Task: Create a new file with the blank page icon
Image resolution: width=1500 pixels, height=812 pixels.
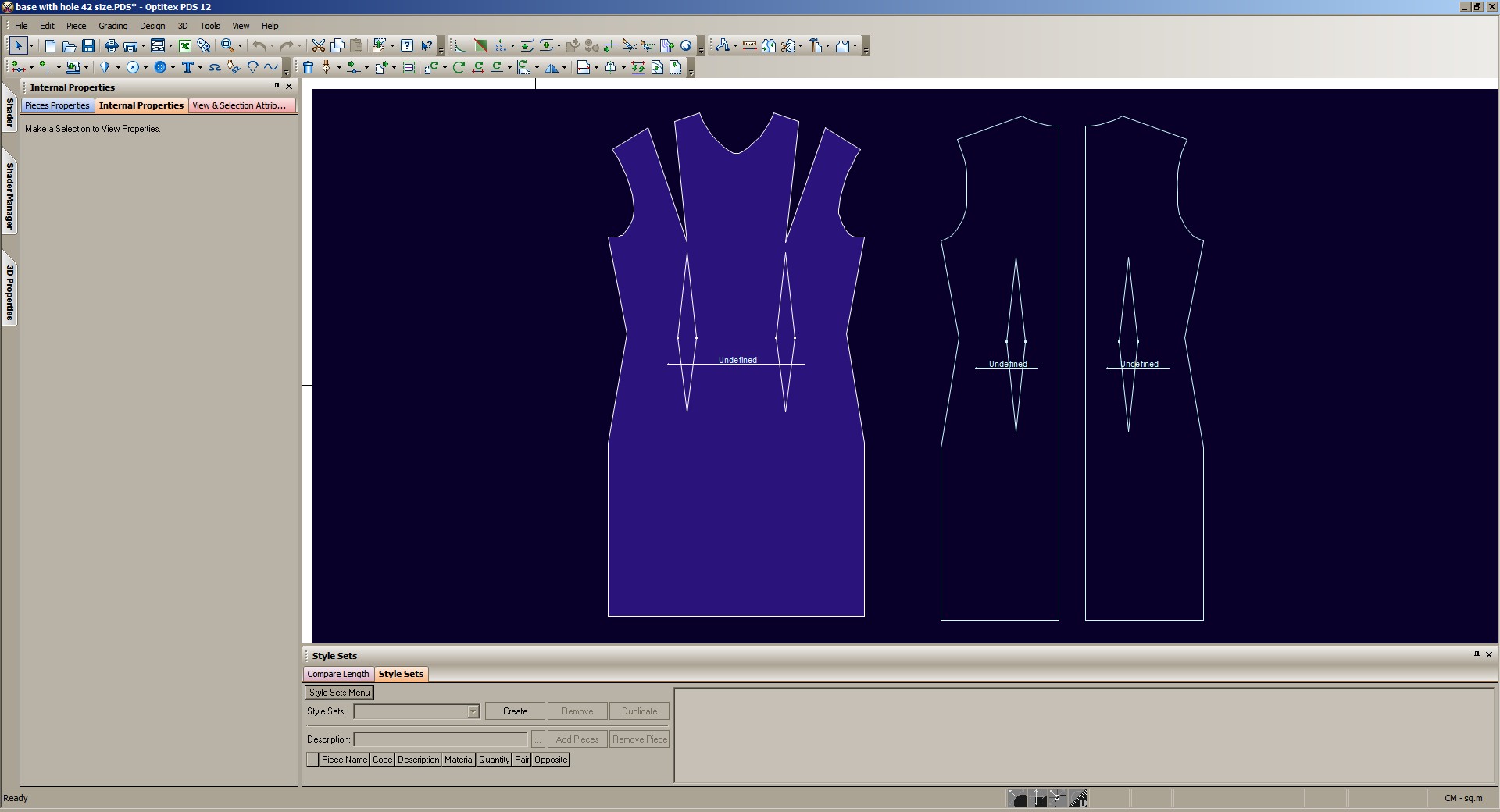Action: [50, 45]
